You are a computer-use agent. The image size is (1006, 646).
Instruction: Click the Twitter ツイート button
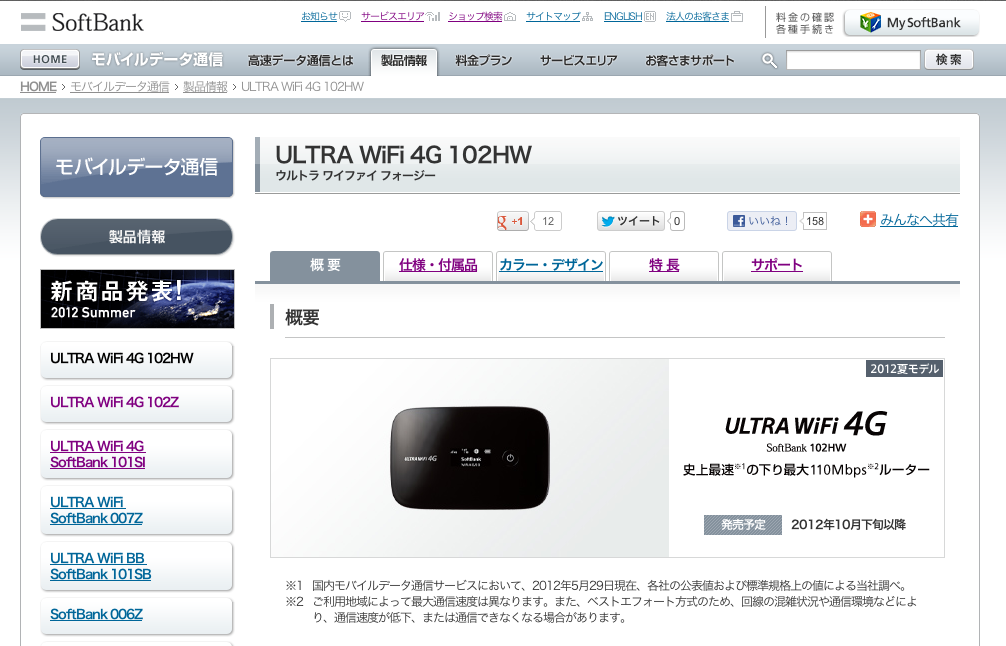631,221
